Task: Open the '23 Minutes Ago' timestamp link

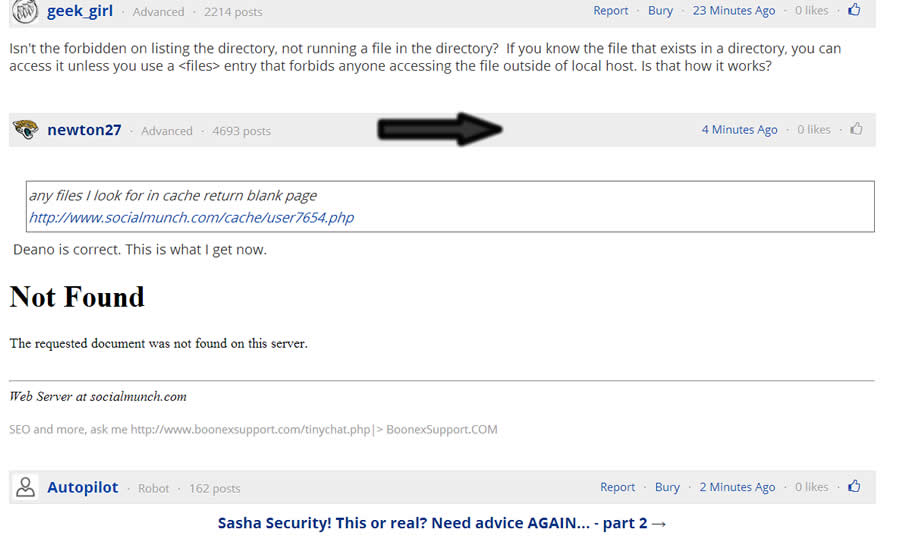Action: (734, 10)
